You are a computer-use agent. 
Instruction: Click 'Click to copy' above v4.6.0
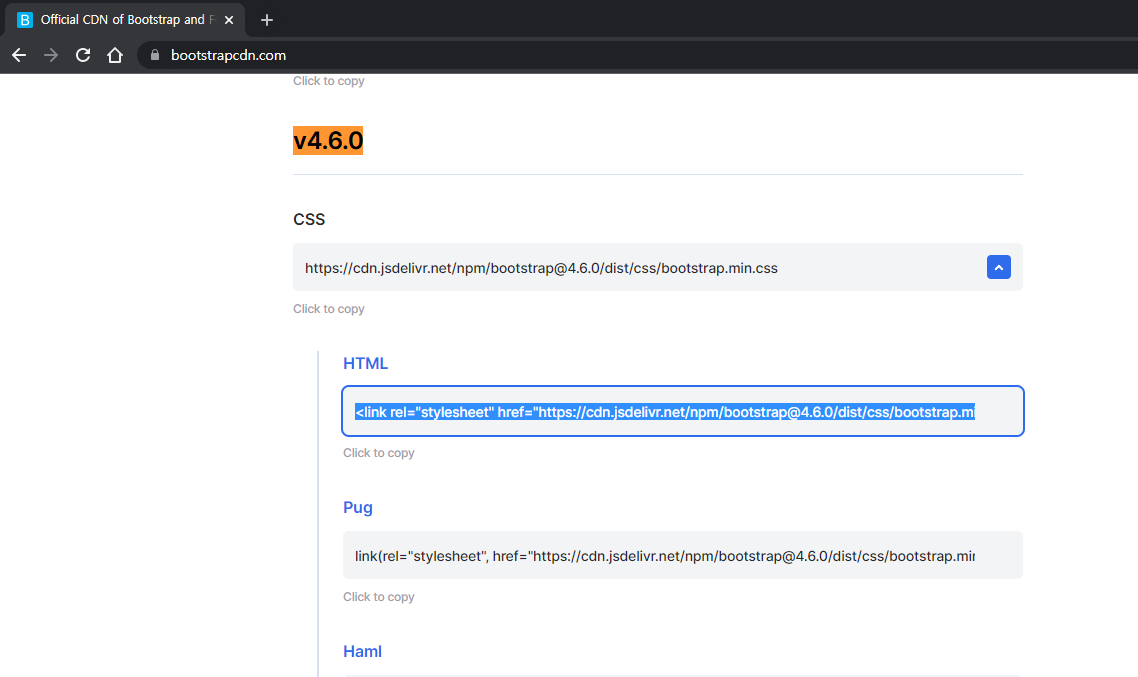tap(329, 81)
